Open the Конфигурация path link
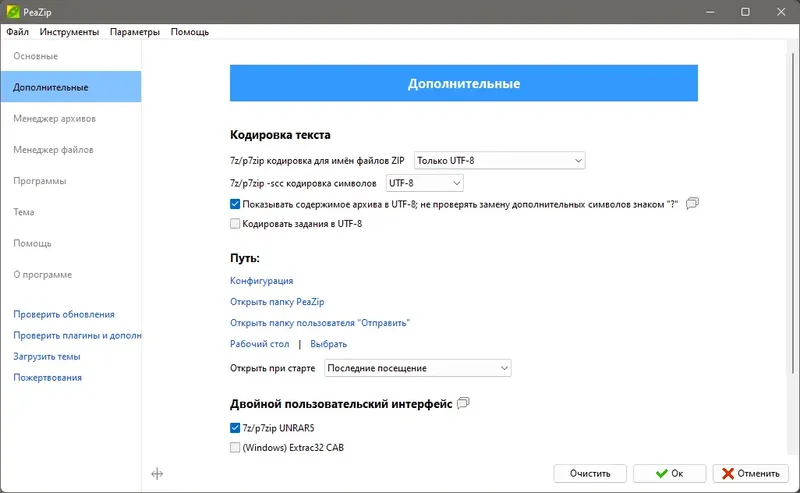The image size is (800, 493). [x=261, y=281]
